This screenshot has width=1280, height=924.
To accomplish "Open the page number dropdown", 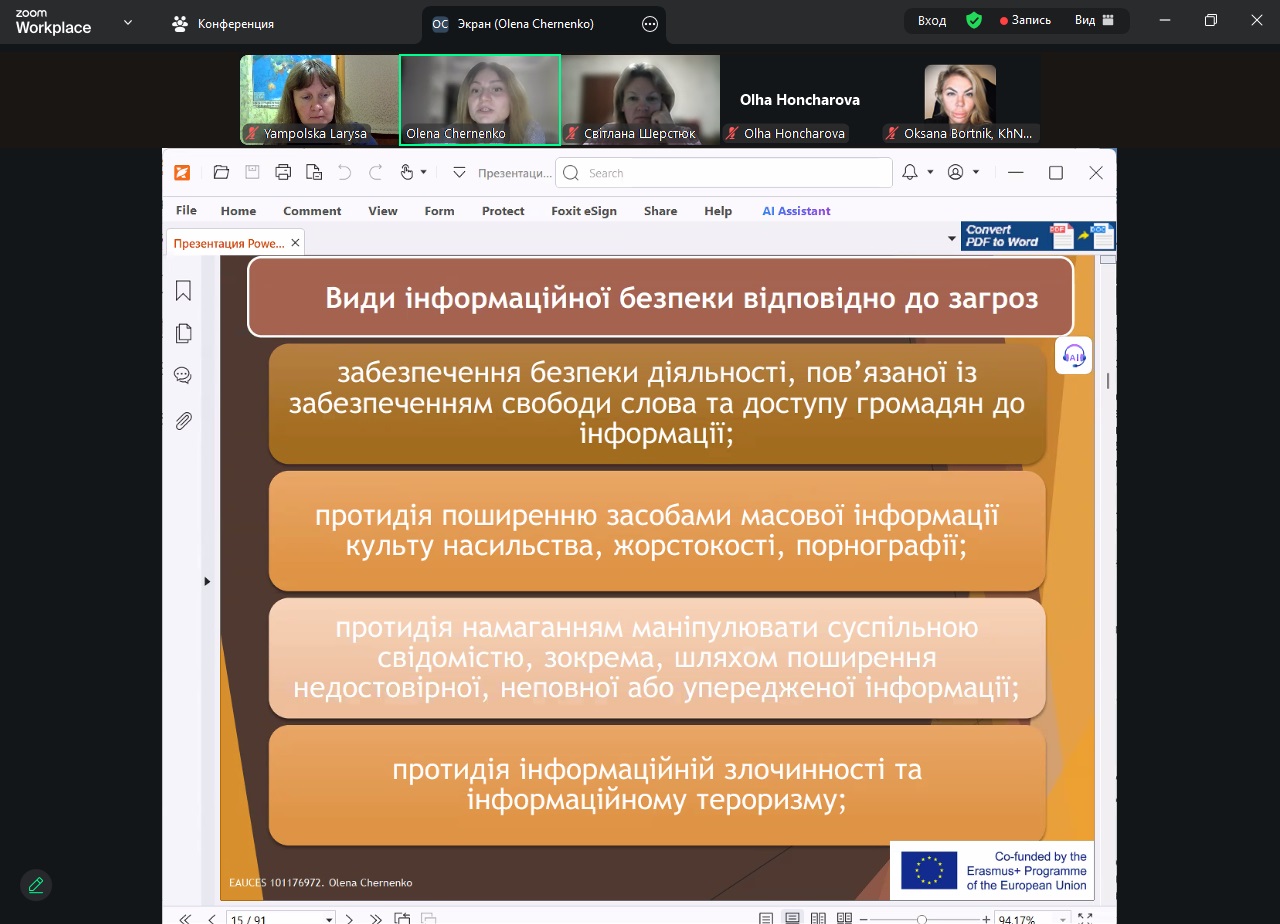I will coord(329,918).
